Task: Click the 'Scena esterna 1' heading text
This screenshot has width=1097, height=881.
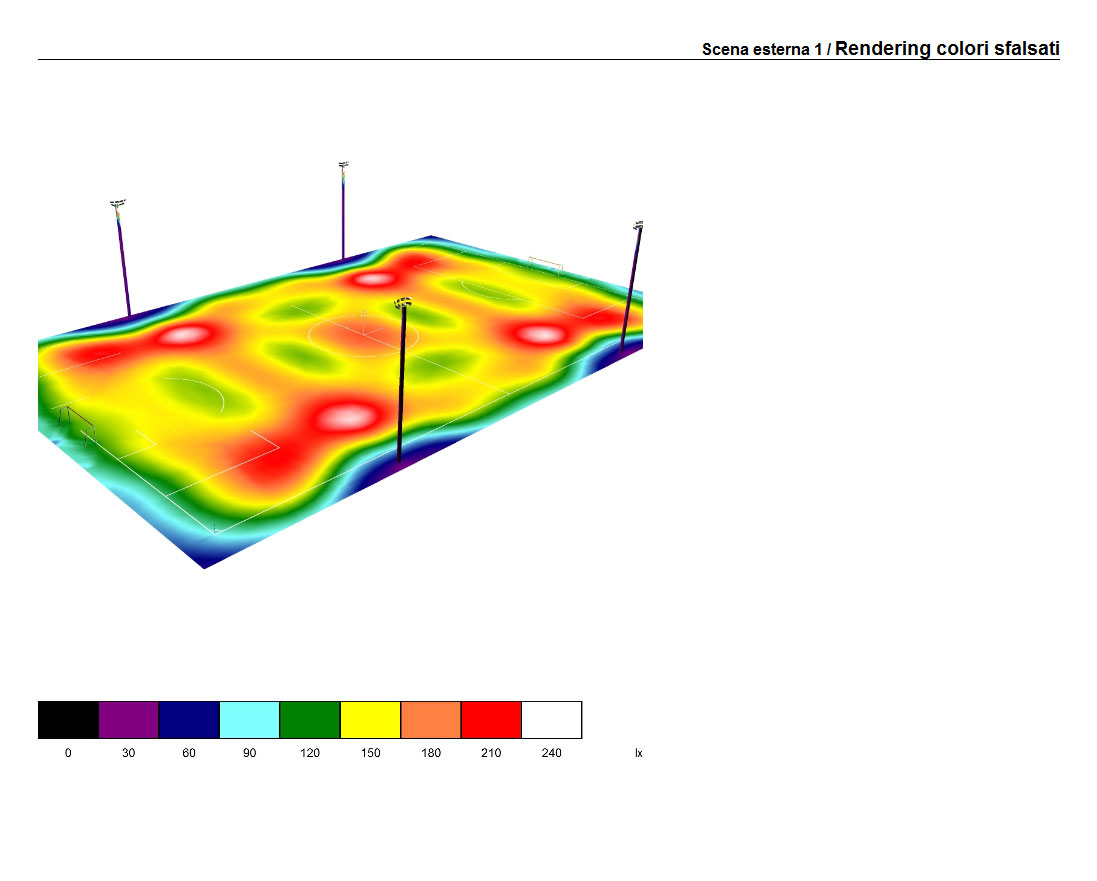Action: tap(762, 50)
